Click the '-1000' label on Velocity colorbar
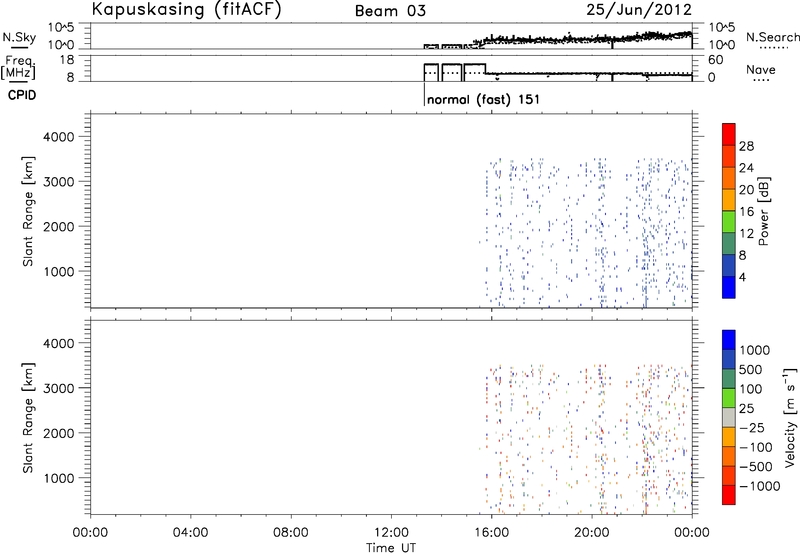 pos(760,486)
